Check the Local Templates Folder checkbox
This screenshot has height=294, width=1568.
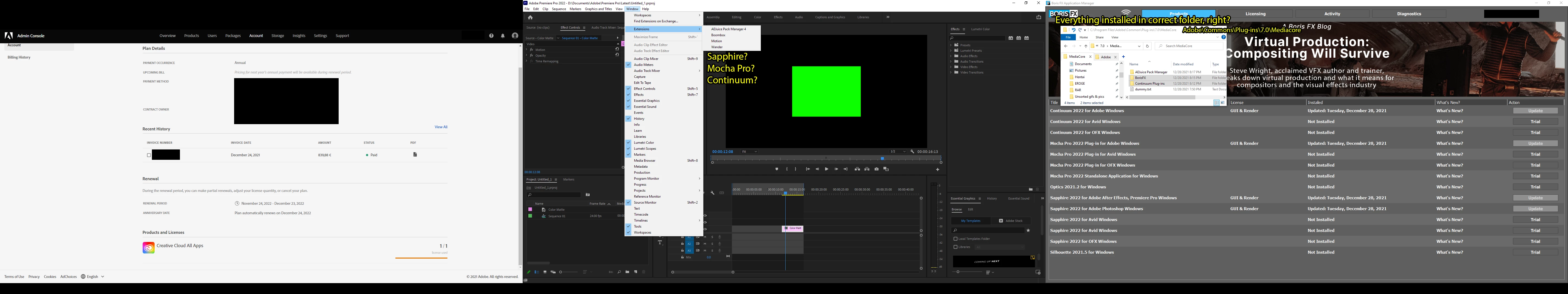pos(956,239)
